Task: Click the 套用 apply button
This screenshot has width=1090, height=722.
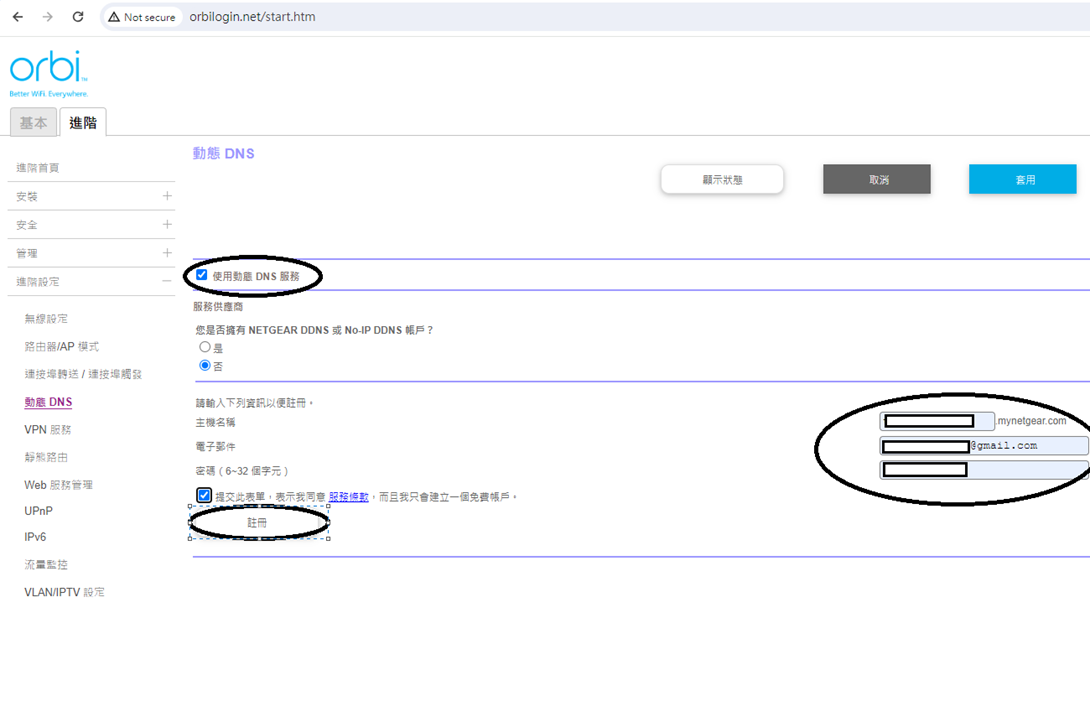Action: pyautogui.click(x=1022, y=179)
